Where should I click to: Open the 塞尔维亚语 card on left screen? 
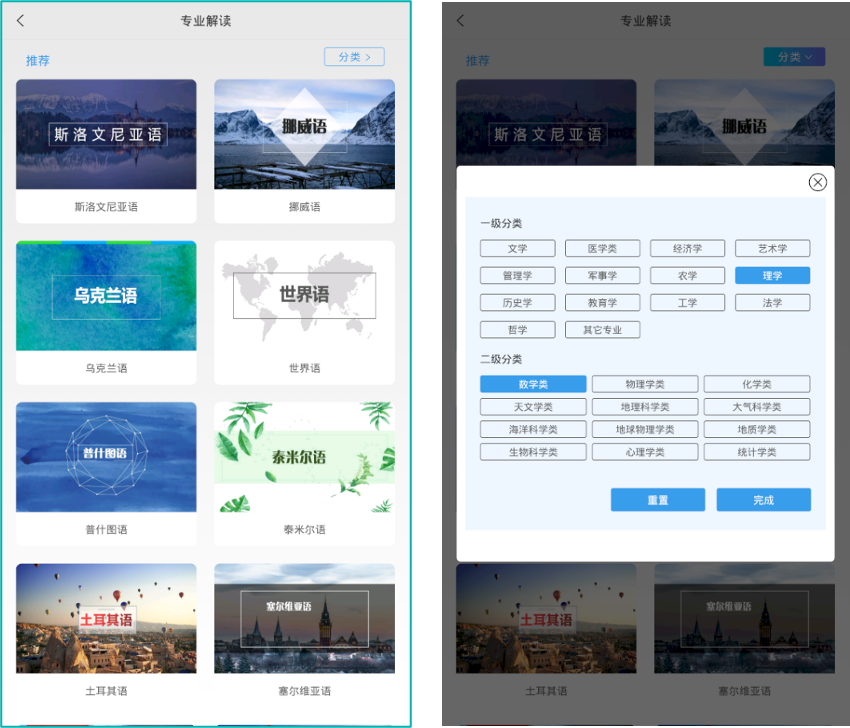305,634
